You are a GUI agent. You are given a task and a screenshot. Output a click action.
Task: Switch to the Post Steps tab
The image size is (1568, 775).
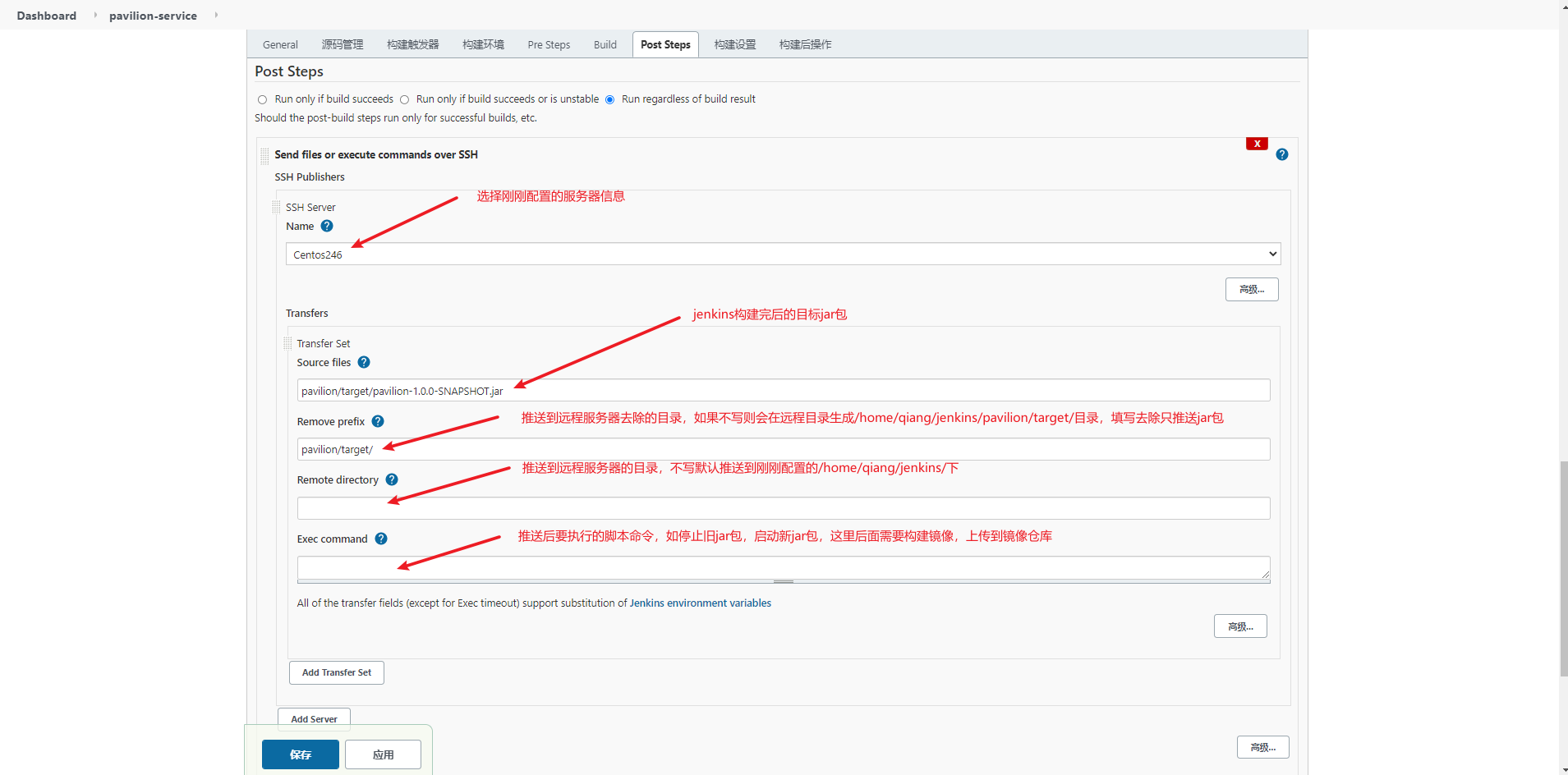(x=665, y=44)
